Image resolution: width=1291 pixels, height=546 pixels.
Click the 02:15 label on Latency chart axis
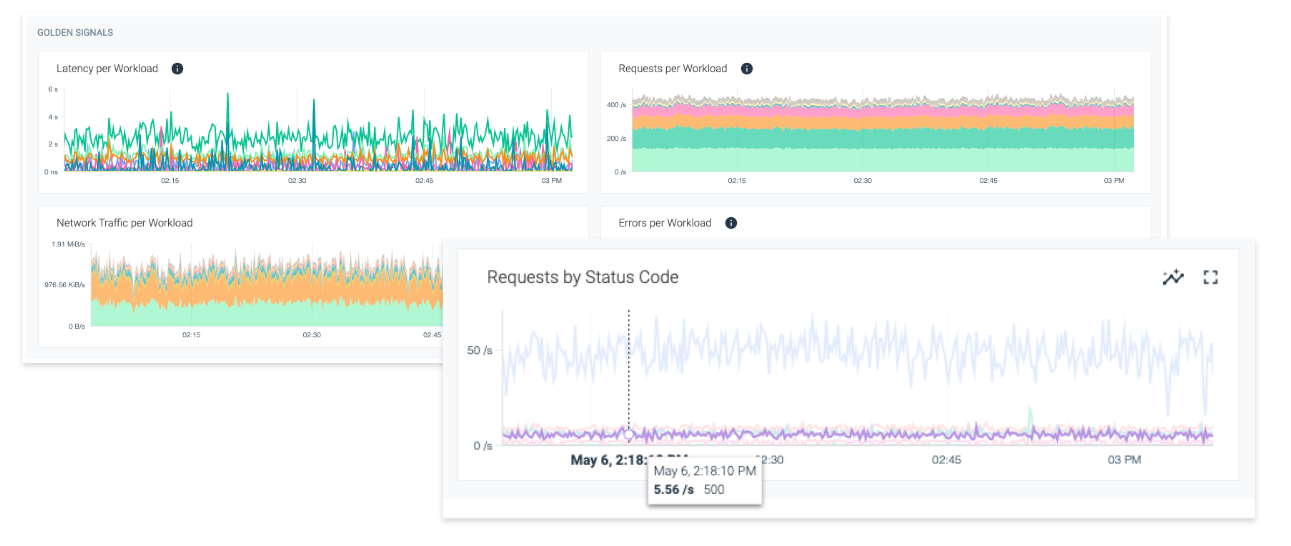[x=170, y=181]
